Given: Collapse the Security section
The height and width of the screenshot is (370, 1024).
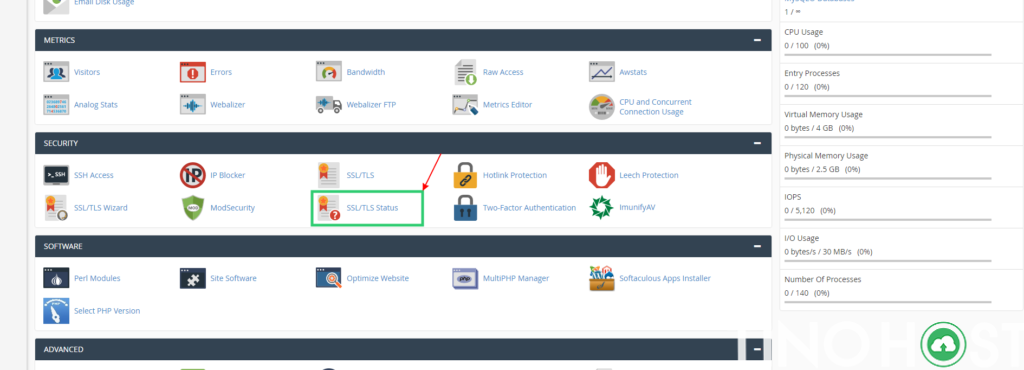Looking at the screenshot, I should pos(757,143).
